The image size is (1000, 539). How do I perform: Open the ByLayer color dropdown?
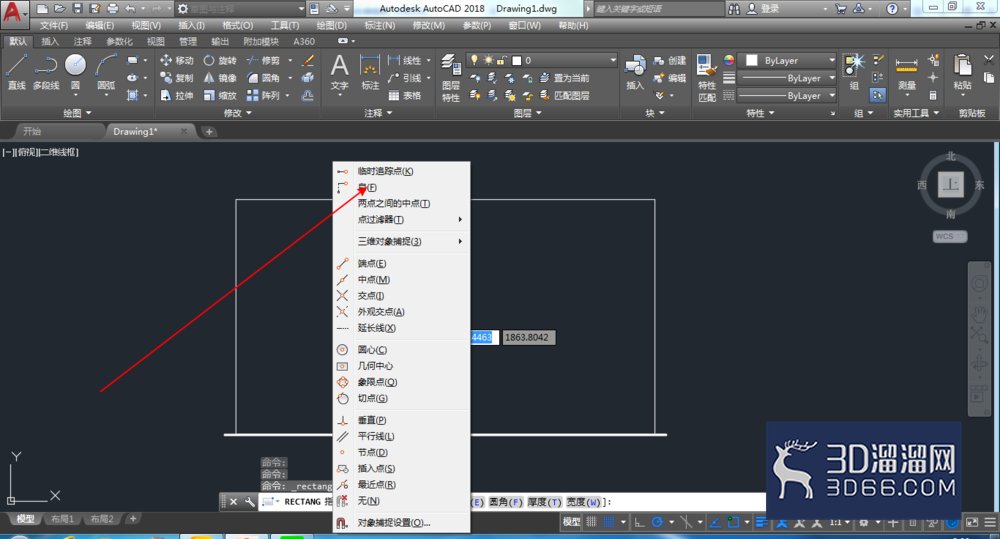[x=787, y=60]
